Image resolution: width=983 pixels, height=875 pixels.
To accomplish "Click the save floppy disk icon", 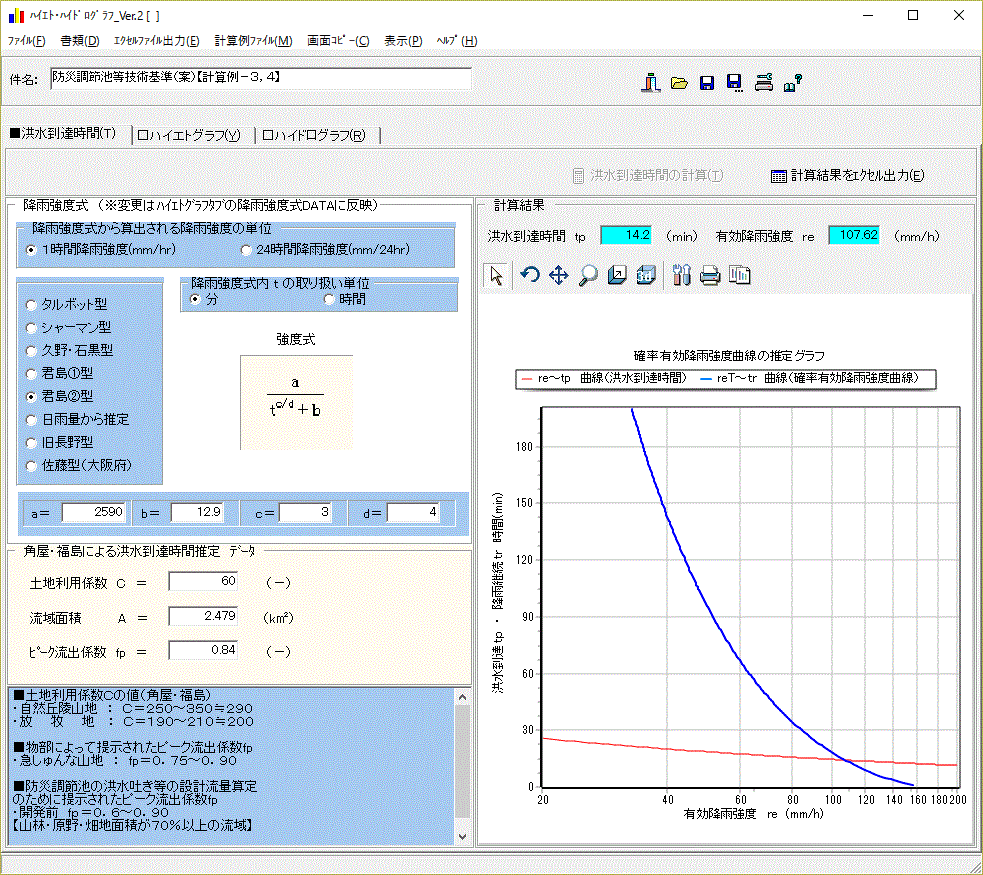I will (x=707, y=83).
